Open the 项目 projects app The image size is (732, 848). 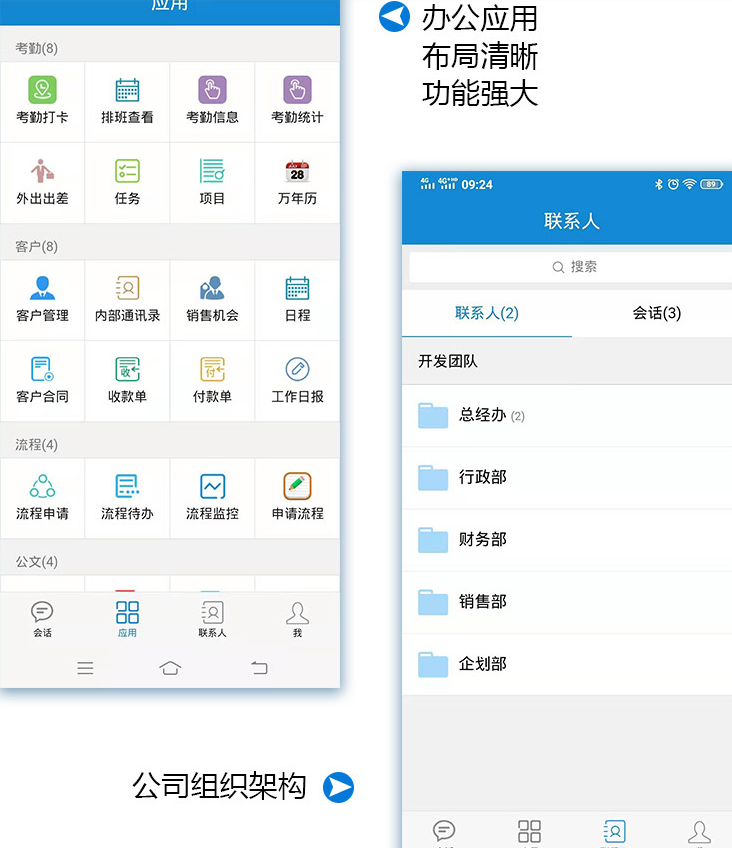pos(212,183)
